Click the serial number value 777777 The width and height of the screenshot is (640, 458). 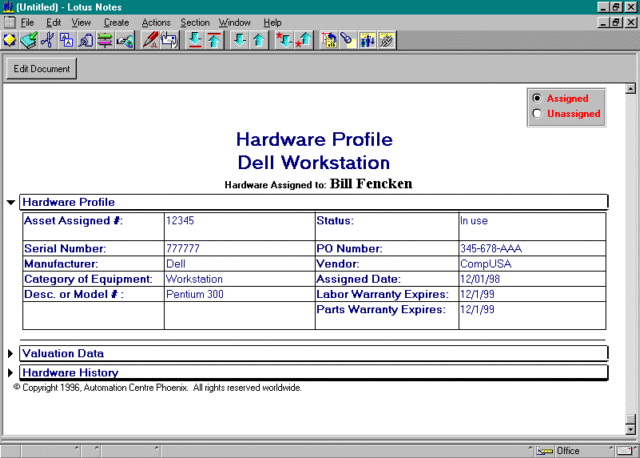coord(183,249)
